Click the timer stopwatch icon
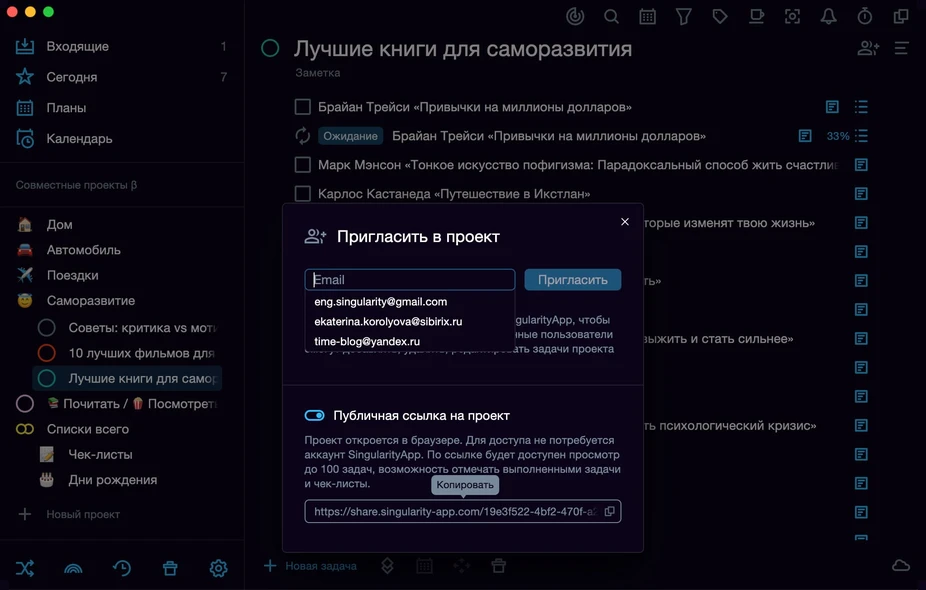This screenshot has height=590, width=926. (865, 17)
